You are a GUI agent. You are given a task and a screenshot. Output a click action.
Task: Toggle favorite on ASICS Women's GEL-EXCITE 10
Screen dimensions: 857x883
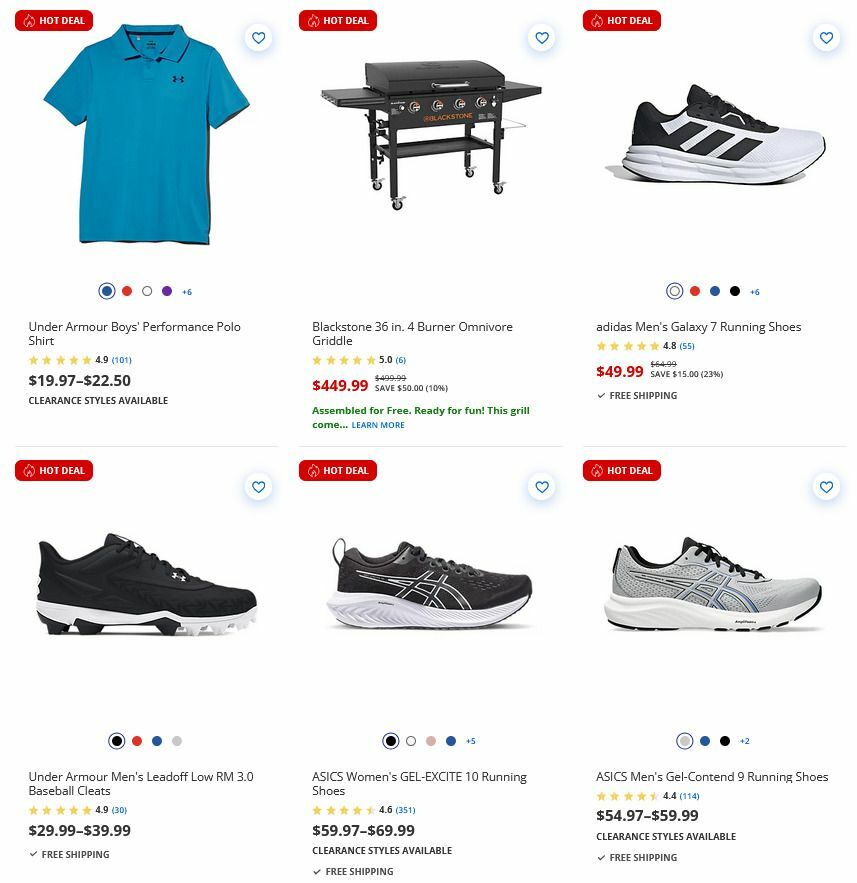(542, 488)
